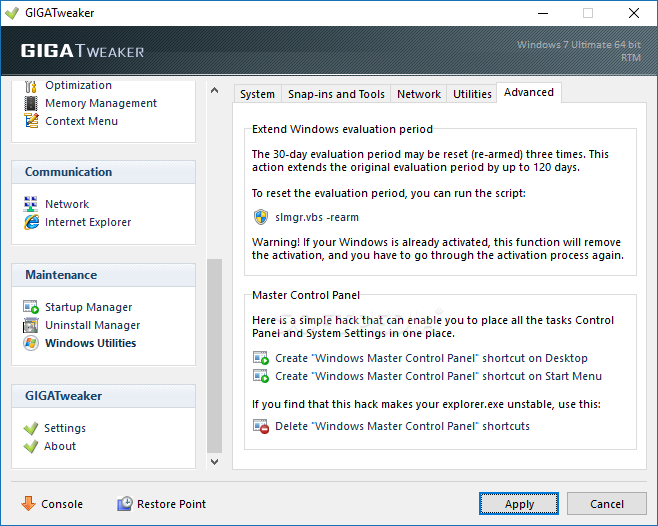Run the slmgr.vbs -rearm script
The width and height of the screenshot is (658, 526).
317,217
